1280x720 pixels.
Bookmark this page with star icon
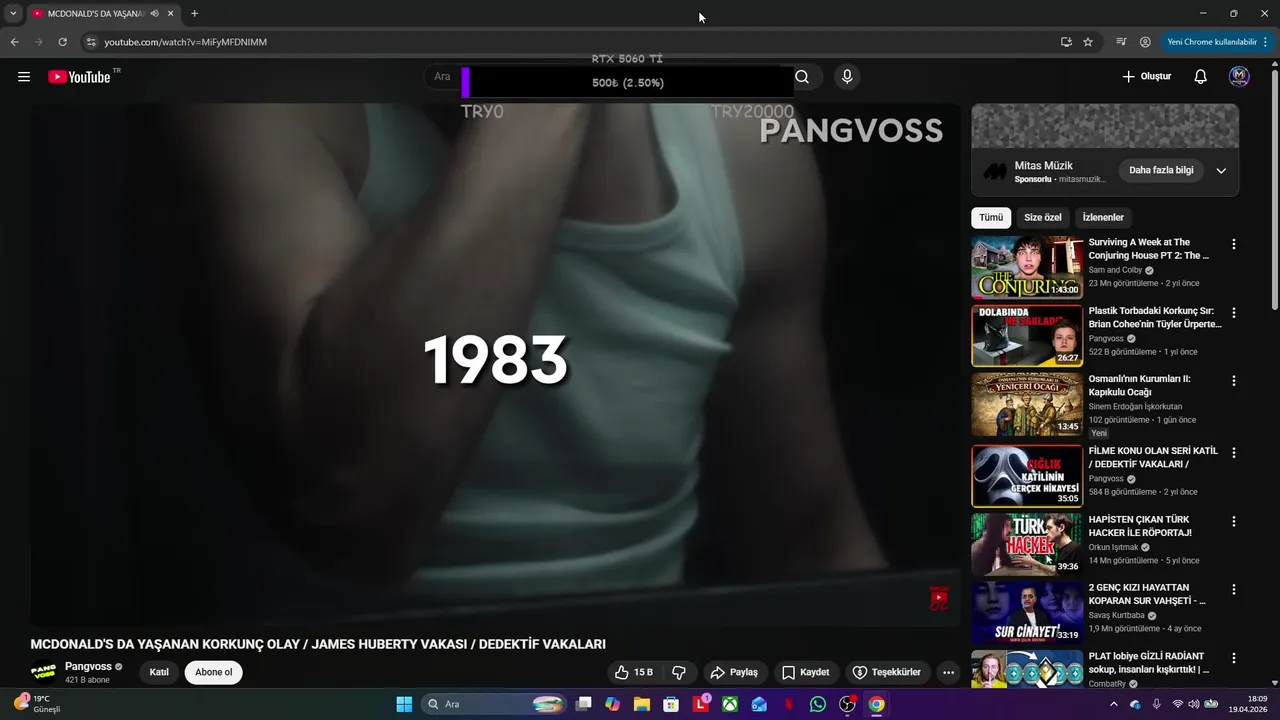click(1088, 42)
